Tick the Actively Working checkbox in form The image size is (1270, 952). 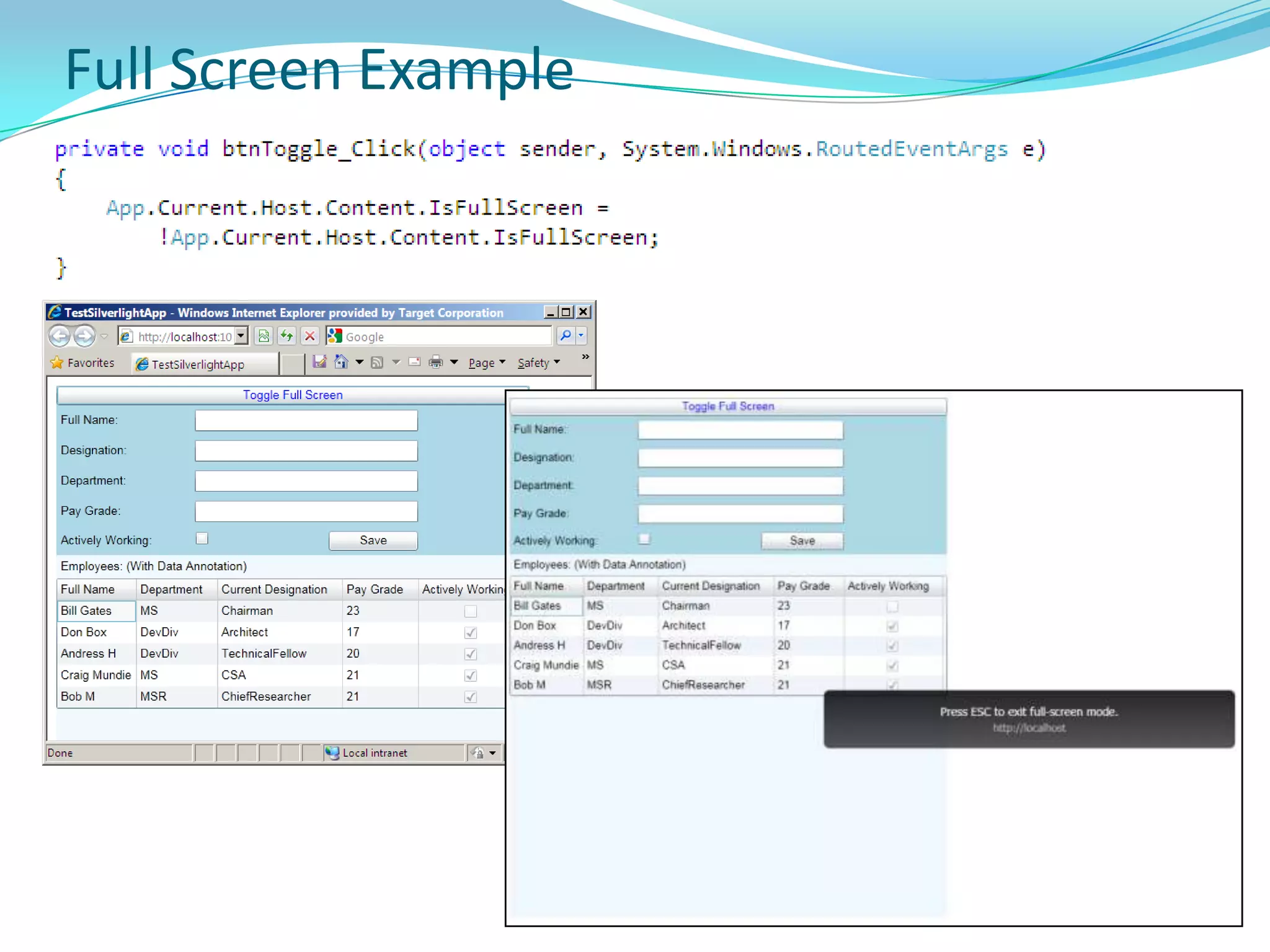202,539
